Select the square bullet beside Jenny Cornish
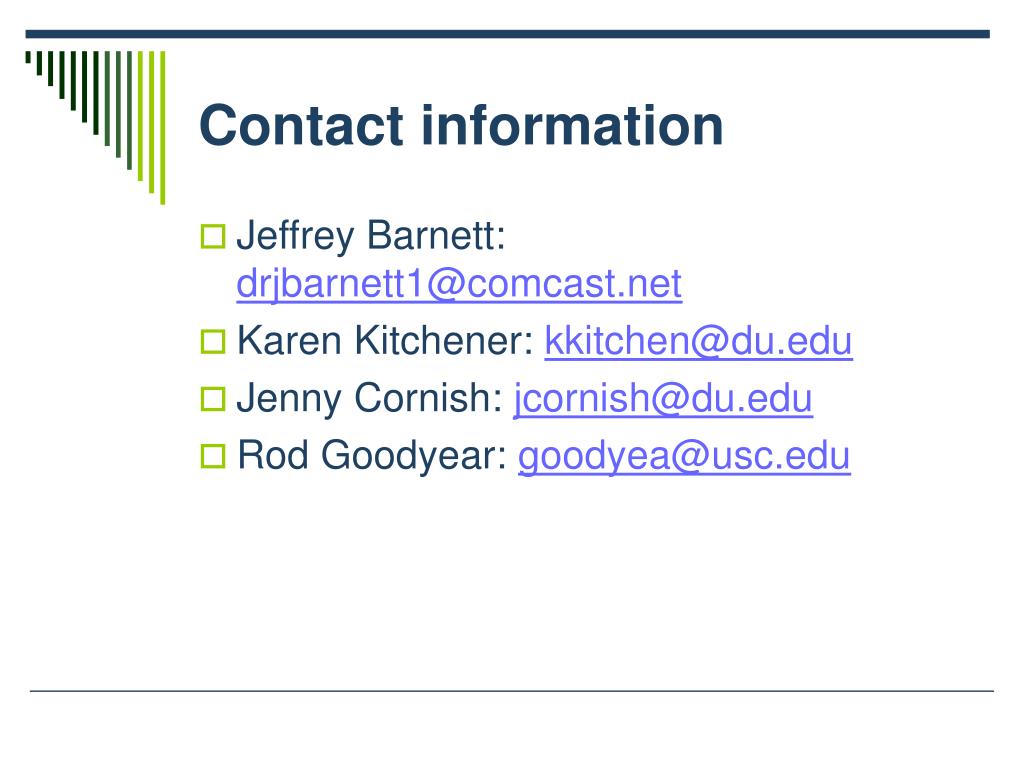The image size is (1024, 768). click(213, 399)
